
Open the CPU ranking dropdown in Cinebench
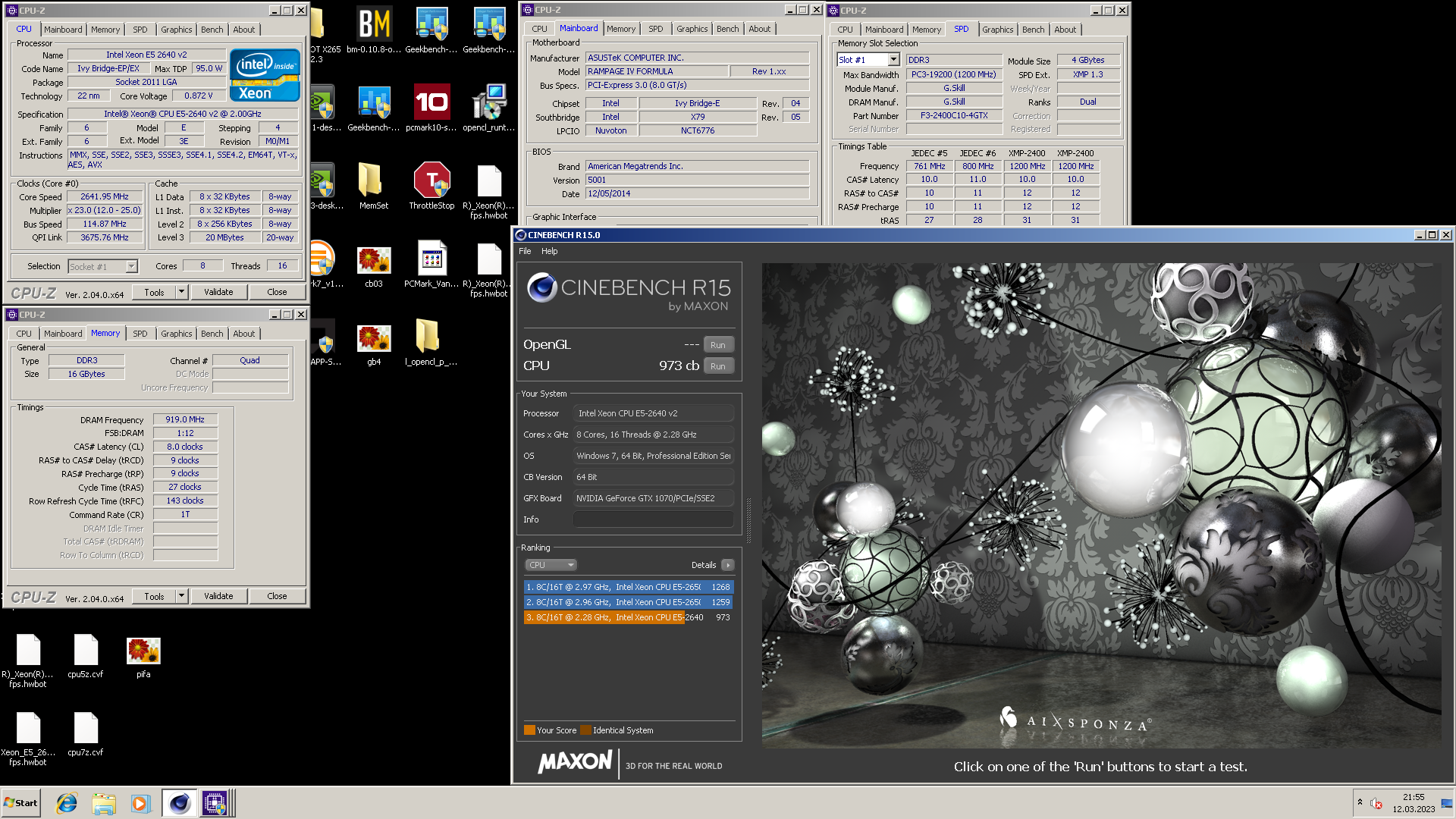point(551,565)
